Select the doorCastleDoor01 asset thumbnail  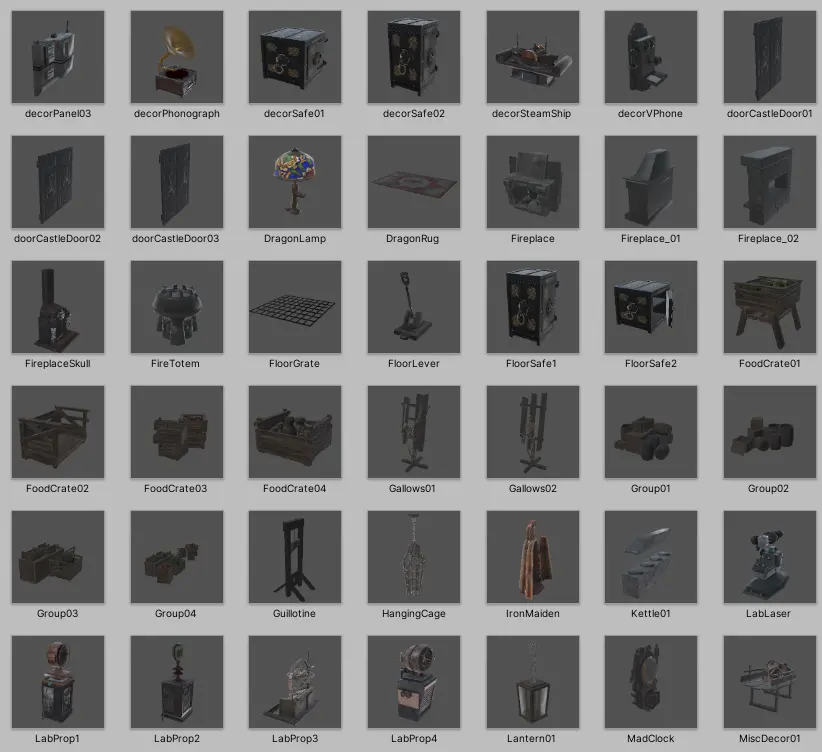[770, 57]
